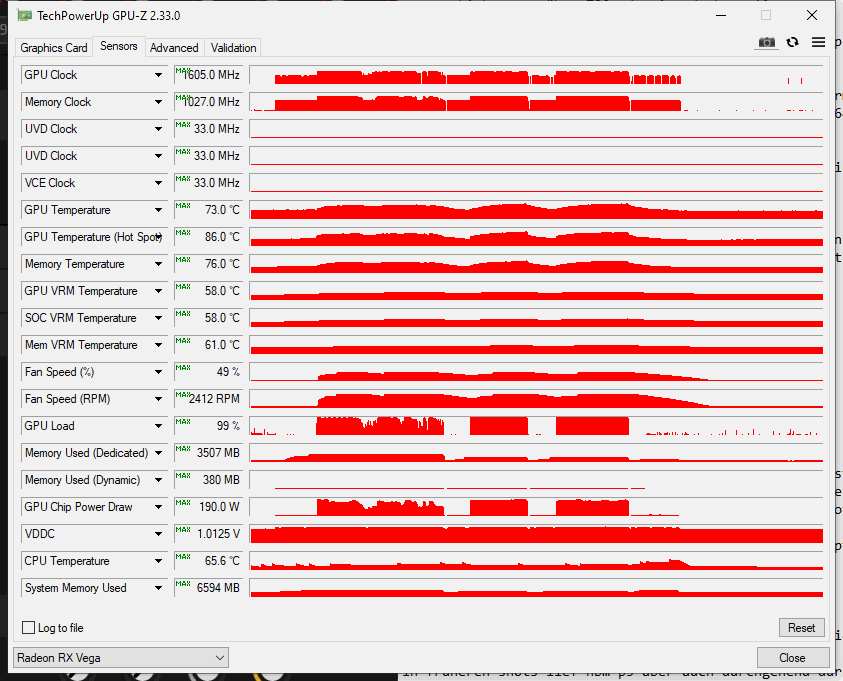Expand the Memory Temperature dropdown
This screenshot has width=843, height=681.
tap(158, 264)
